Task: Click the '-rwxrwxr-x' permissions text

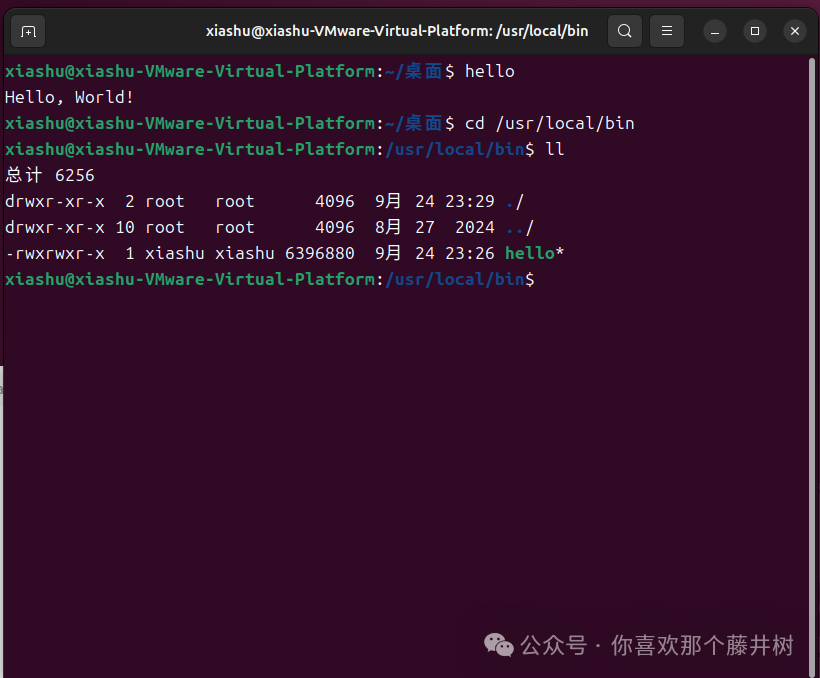Action: click(x=54, y=253)
